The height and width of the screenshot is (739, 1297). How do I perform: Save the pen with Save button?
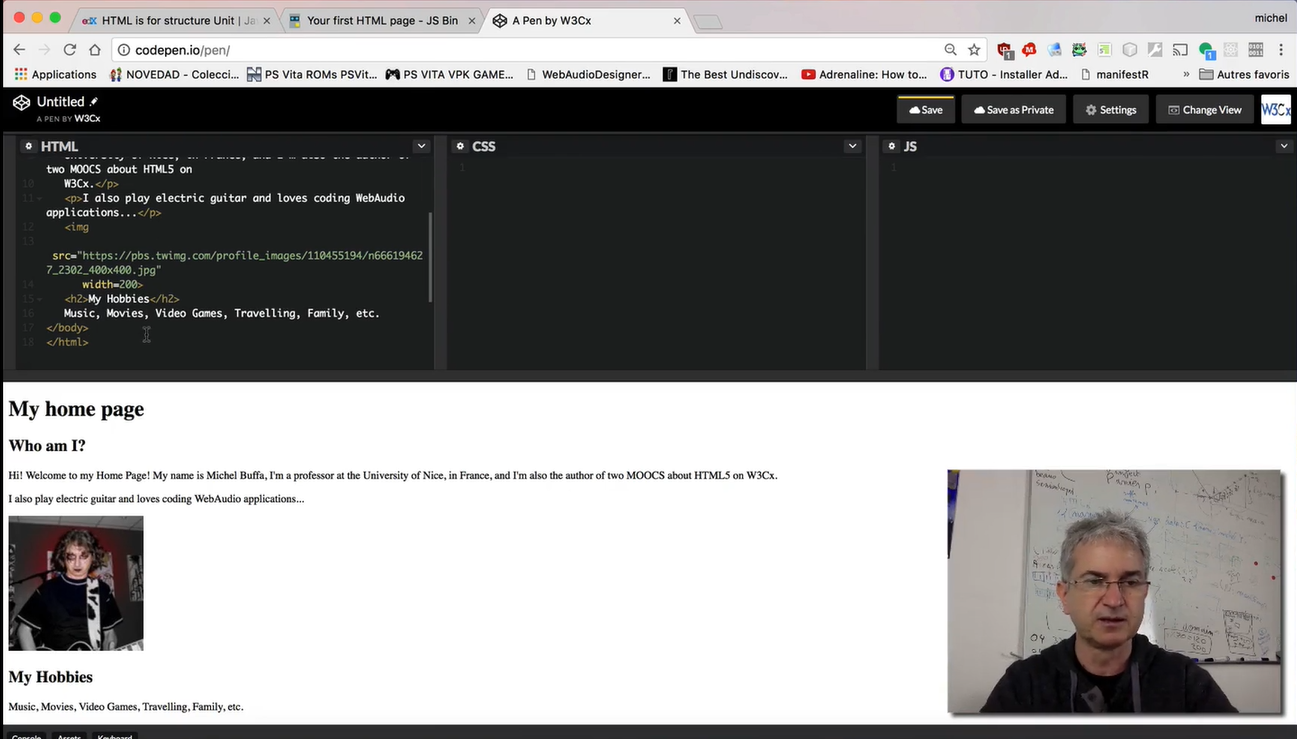click(x=926, y=110)
